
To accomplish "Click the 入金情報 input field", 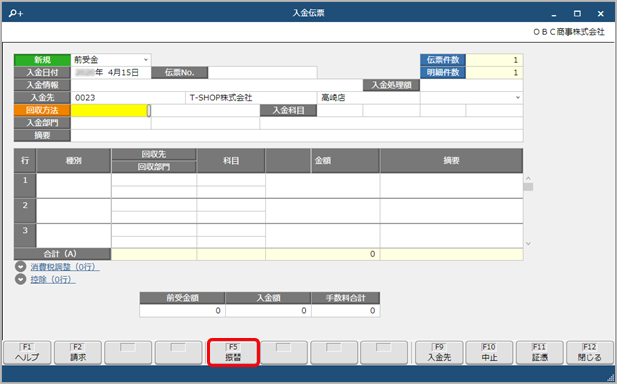I will point(216,85).
